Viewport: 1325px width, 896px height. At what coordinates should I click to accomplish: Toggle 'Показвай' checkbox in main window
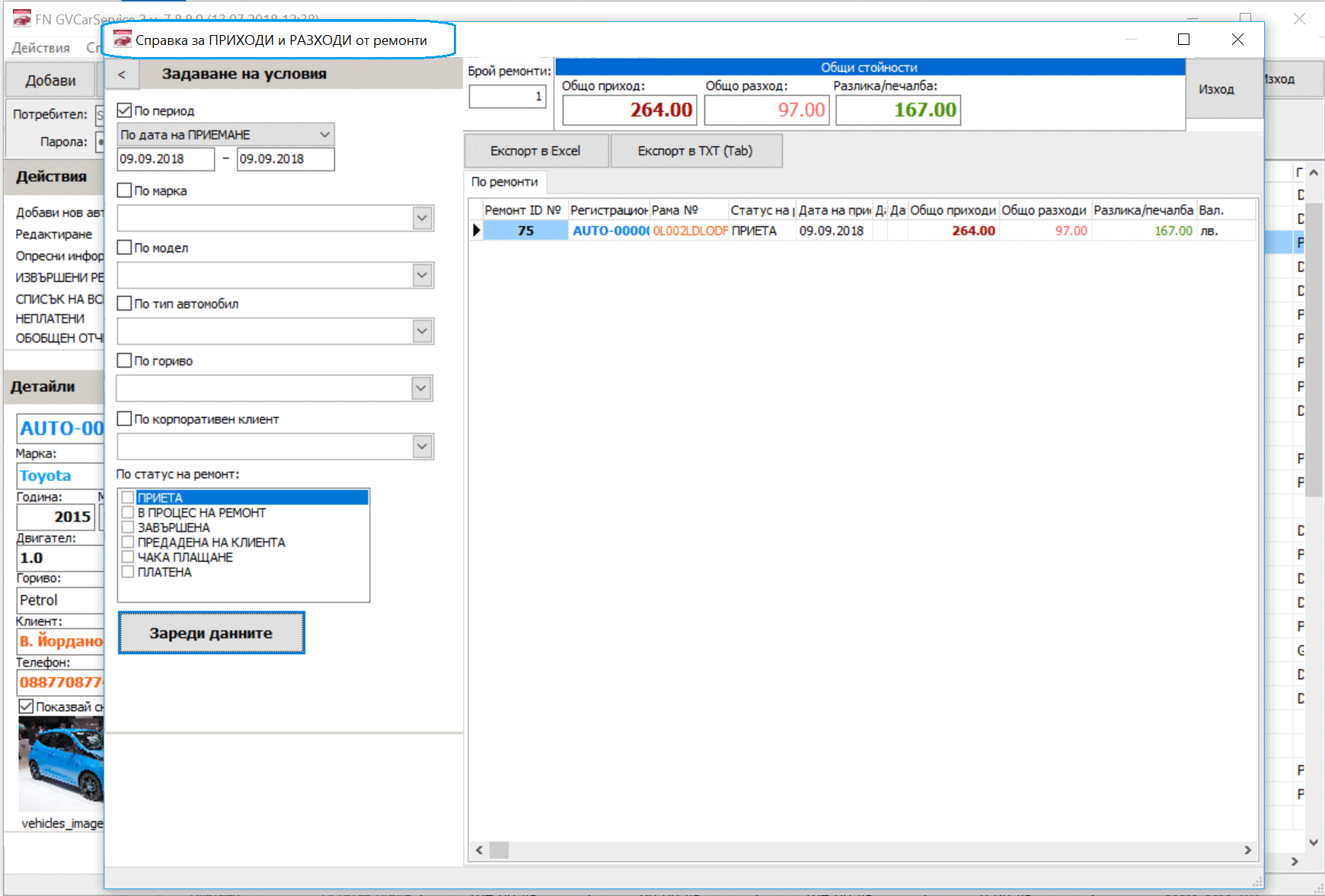(26, 706)
